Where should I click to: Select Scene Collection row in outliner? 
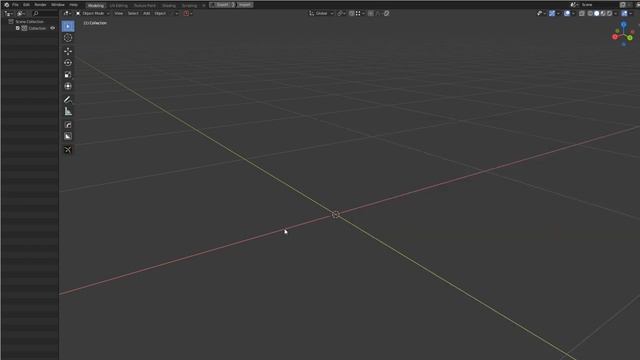click(x=30, y=21)
